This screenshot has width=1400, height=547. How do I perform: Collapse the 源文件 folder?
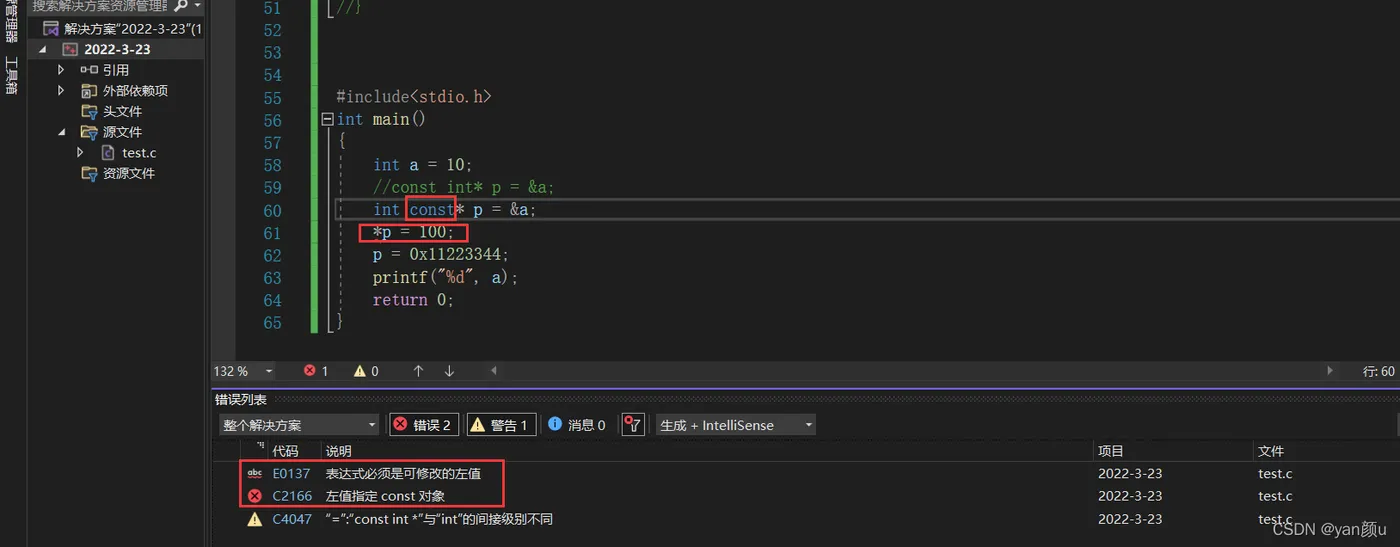point(61,132)
